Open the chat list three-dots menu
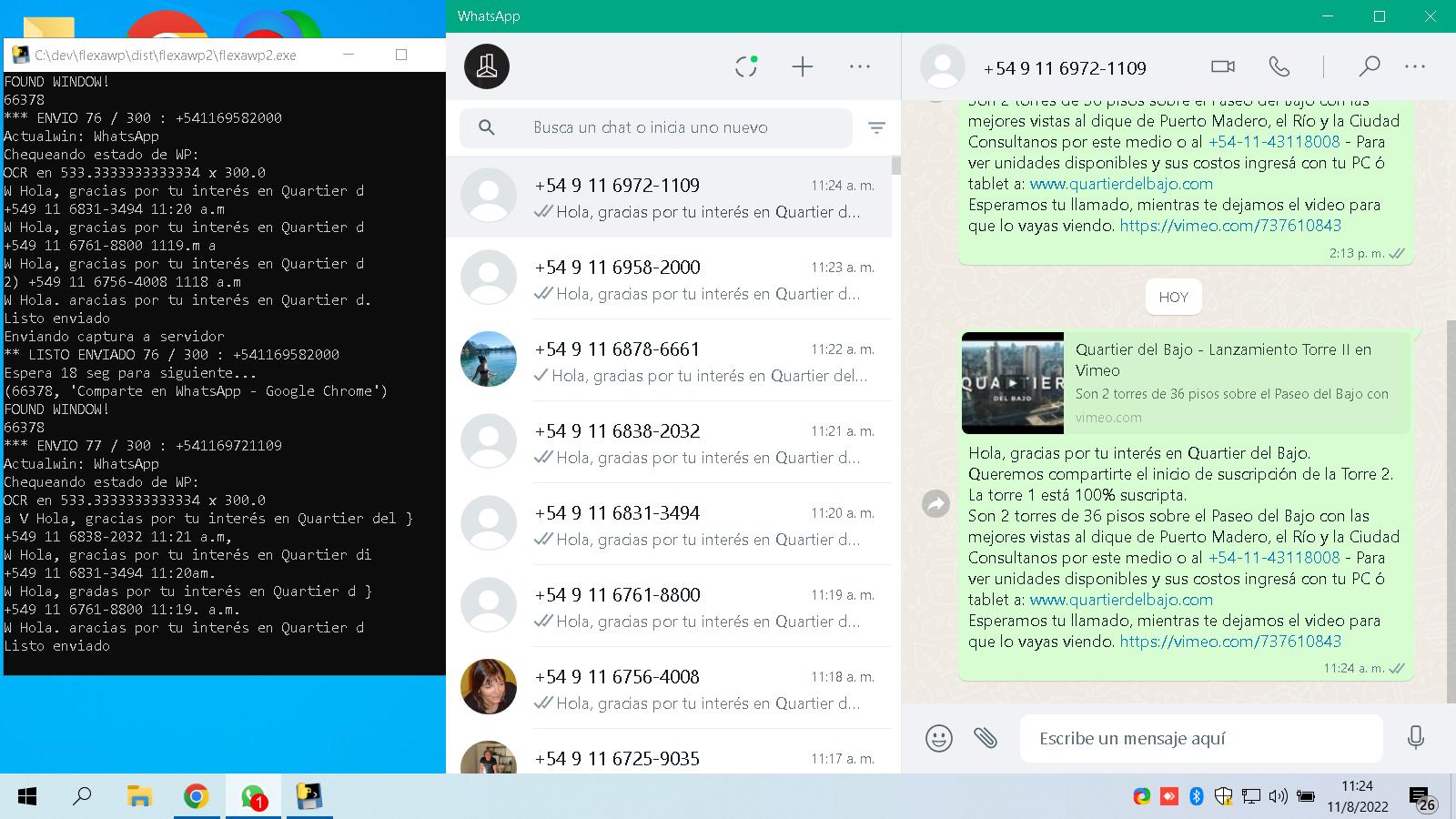Viewport: 1456px width, 819px height. click(x=860, y=66)
